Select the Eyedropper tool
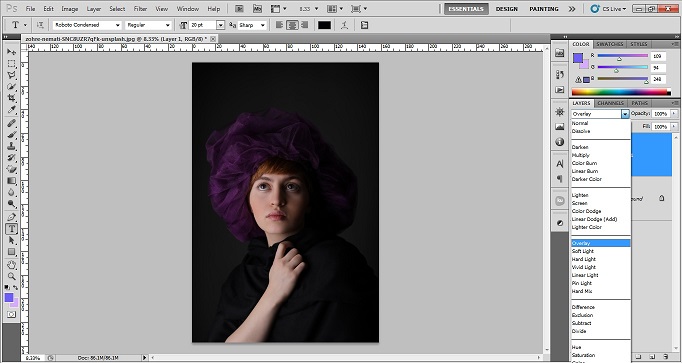The width and height of the screenshot is (682, 363). pyautogui.click(x=11, y=110)
